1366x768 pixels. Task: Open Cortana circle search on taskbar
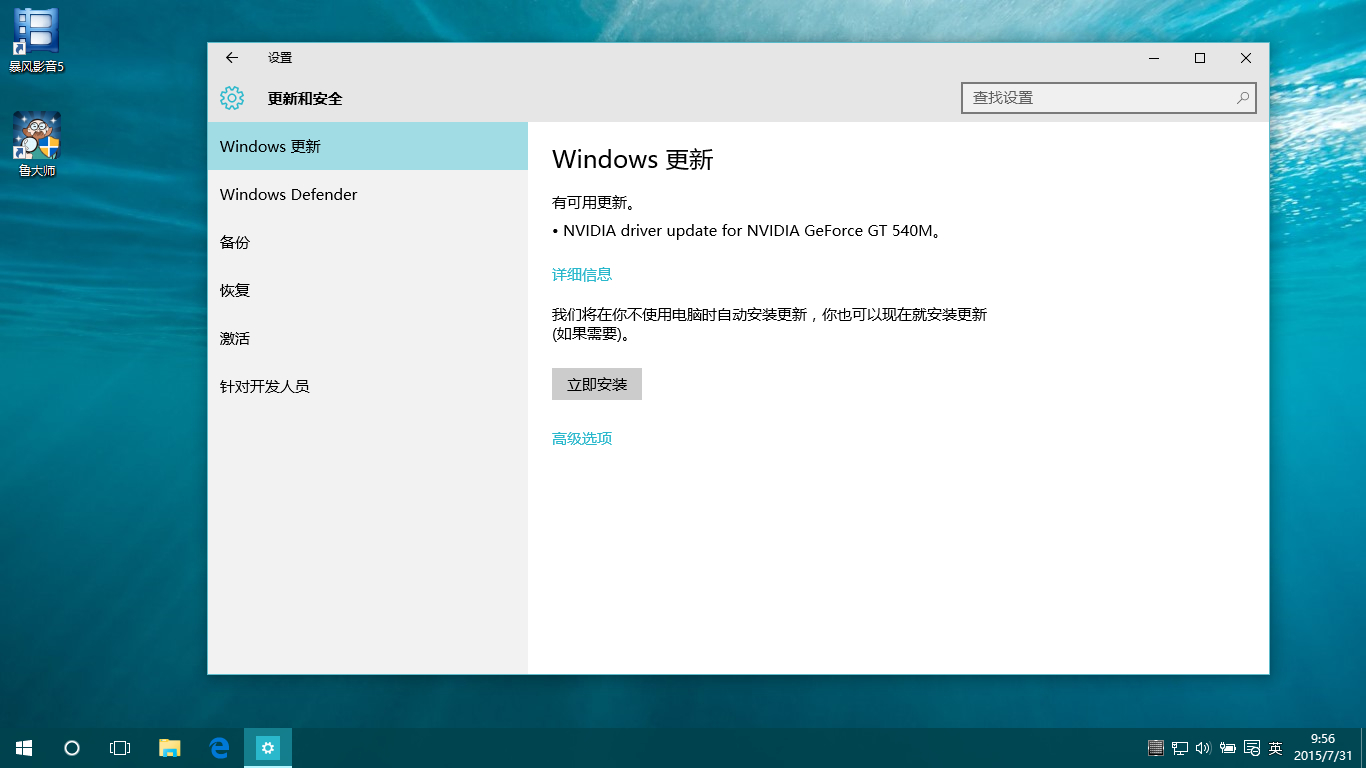pos(72,748)
